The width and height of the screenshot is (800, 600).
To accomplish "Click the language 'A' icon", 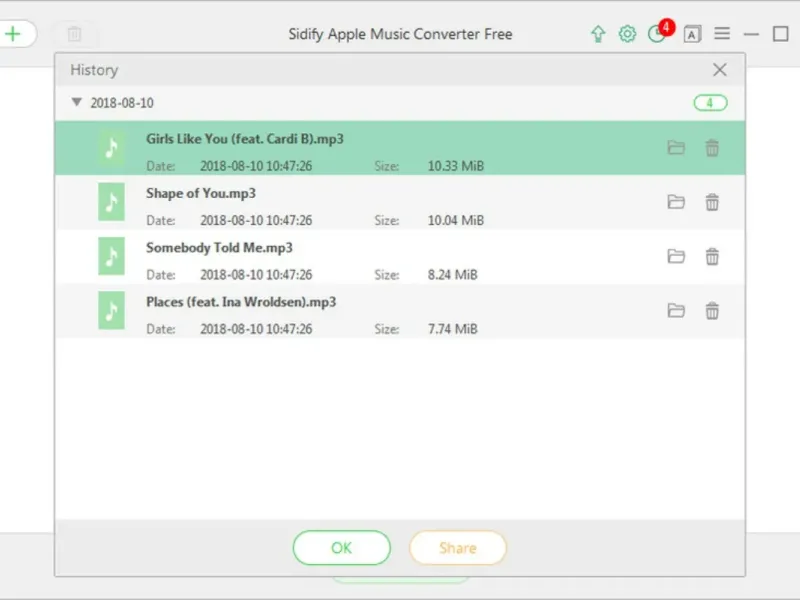I will click(692, 34).
